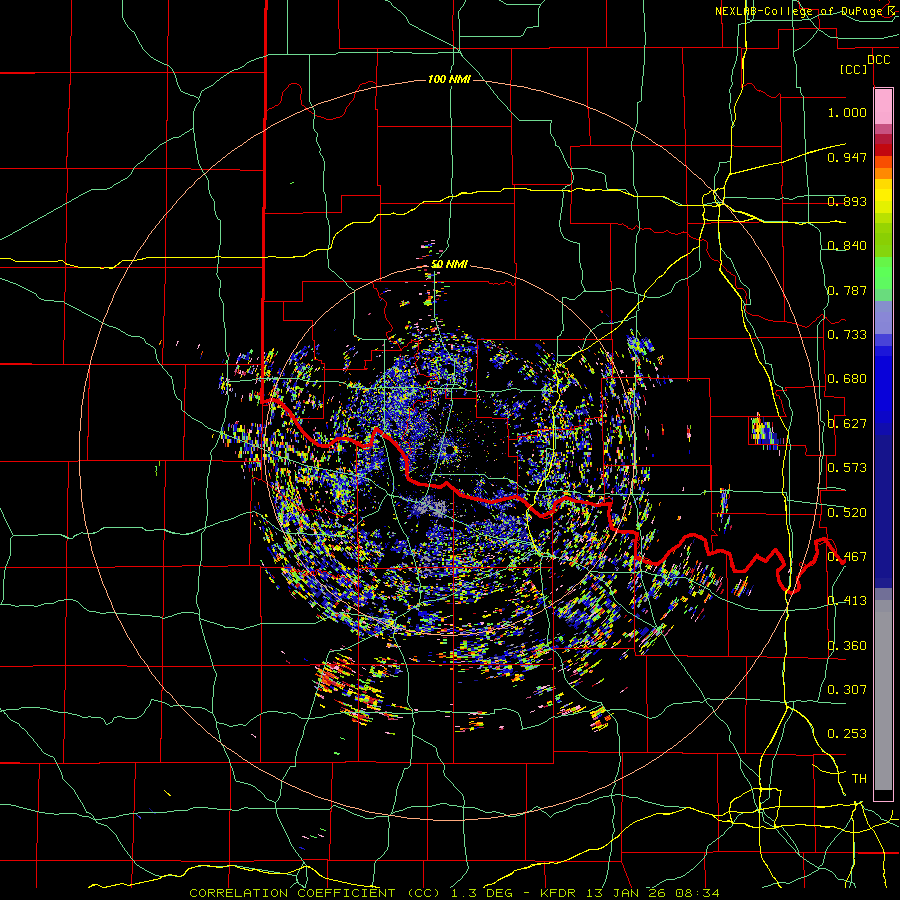Select the 0.360 scale value
This screenshot has width=900, height=900.
[847, 646]
